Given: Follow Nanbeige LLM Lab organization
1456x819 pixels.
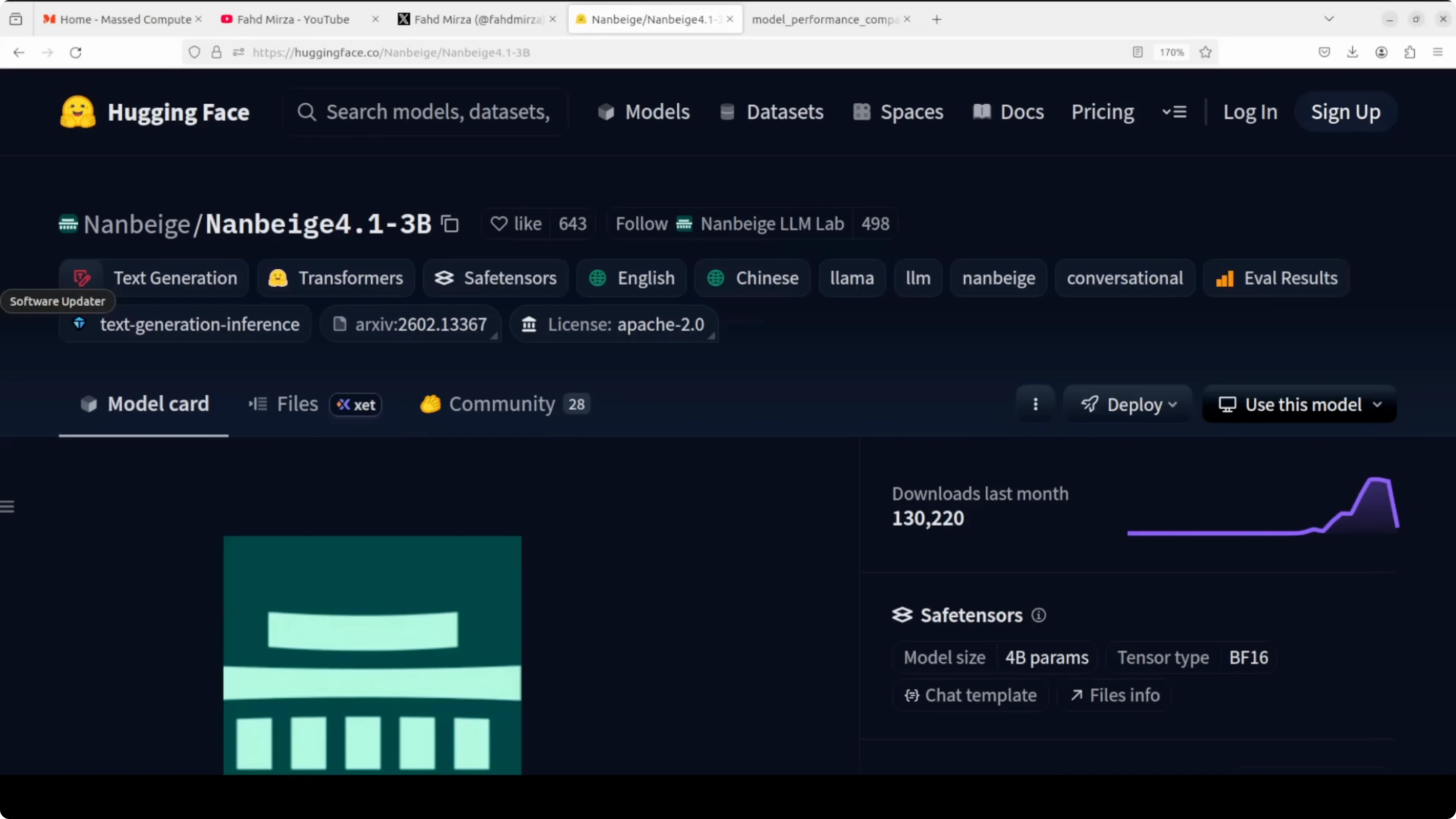Looking at the screenshot, I should (x=641, y=224).
